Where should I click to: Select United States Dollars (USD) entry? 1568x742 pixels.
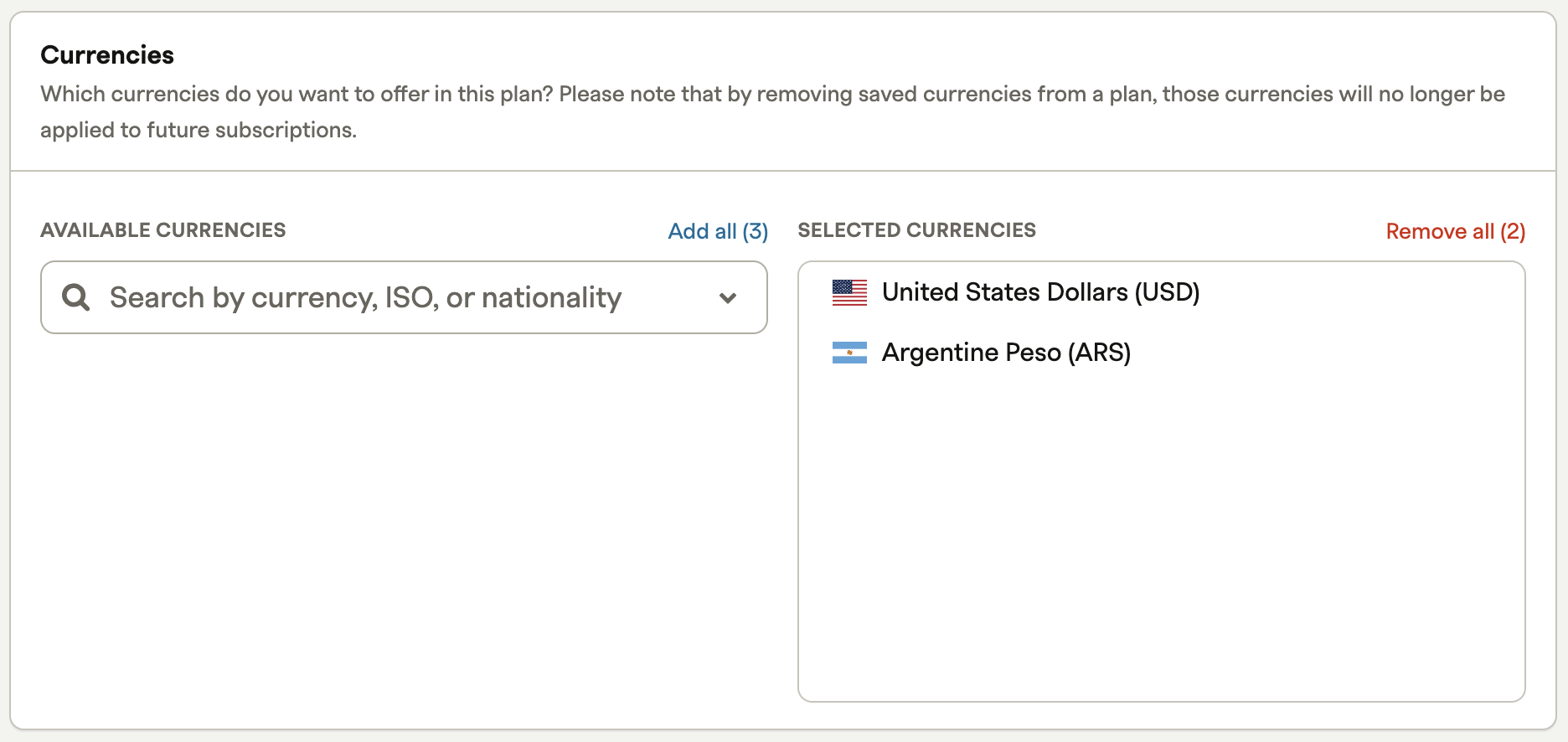1162,292
